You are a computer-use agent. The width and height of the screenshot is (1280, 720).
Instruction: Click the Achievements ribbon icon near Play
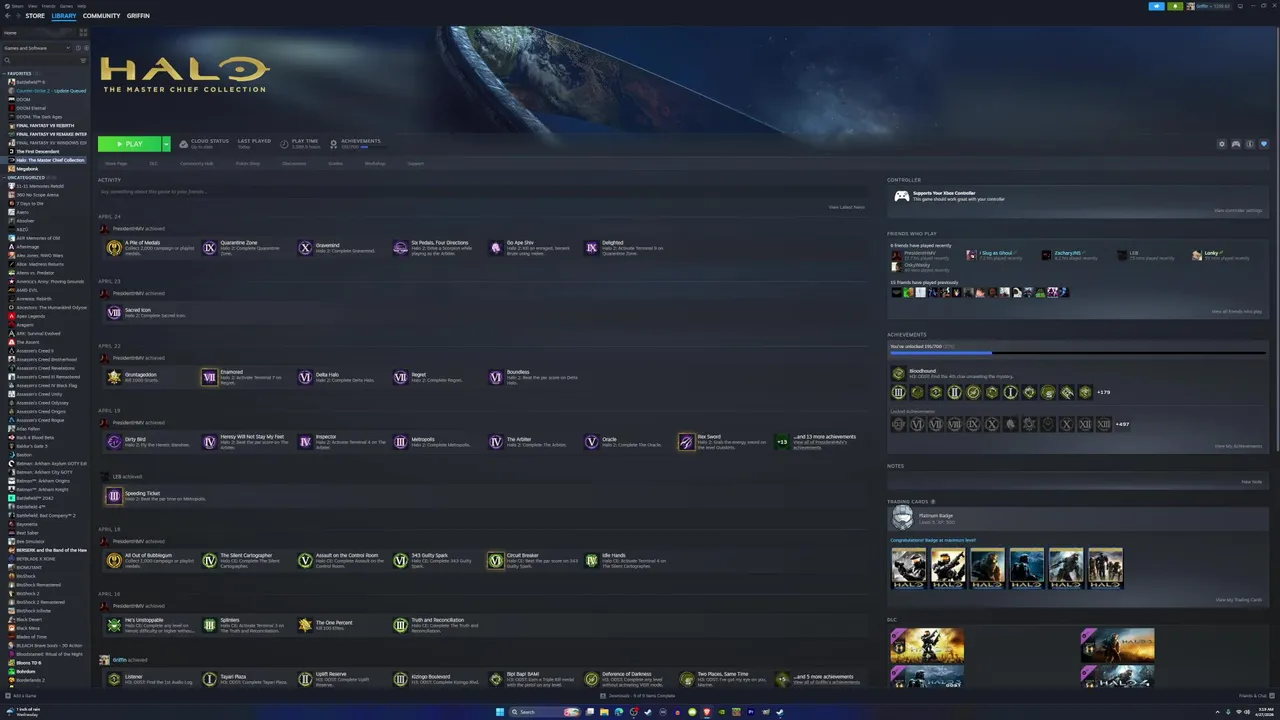334,144
